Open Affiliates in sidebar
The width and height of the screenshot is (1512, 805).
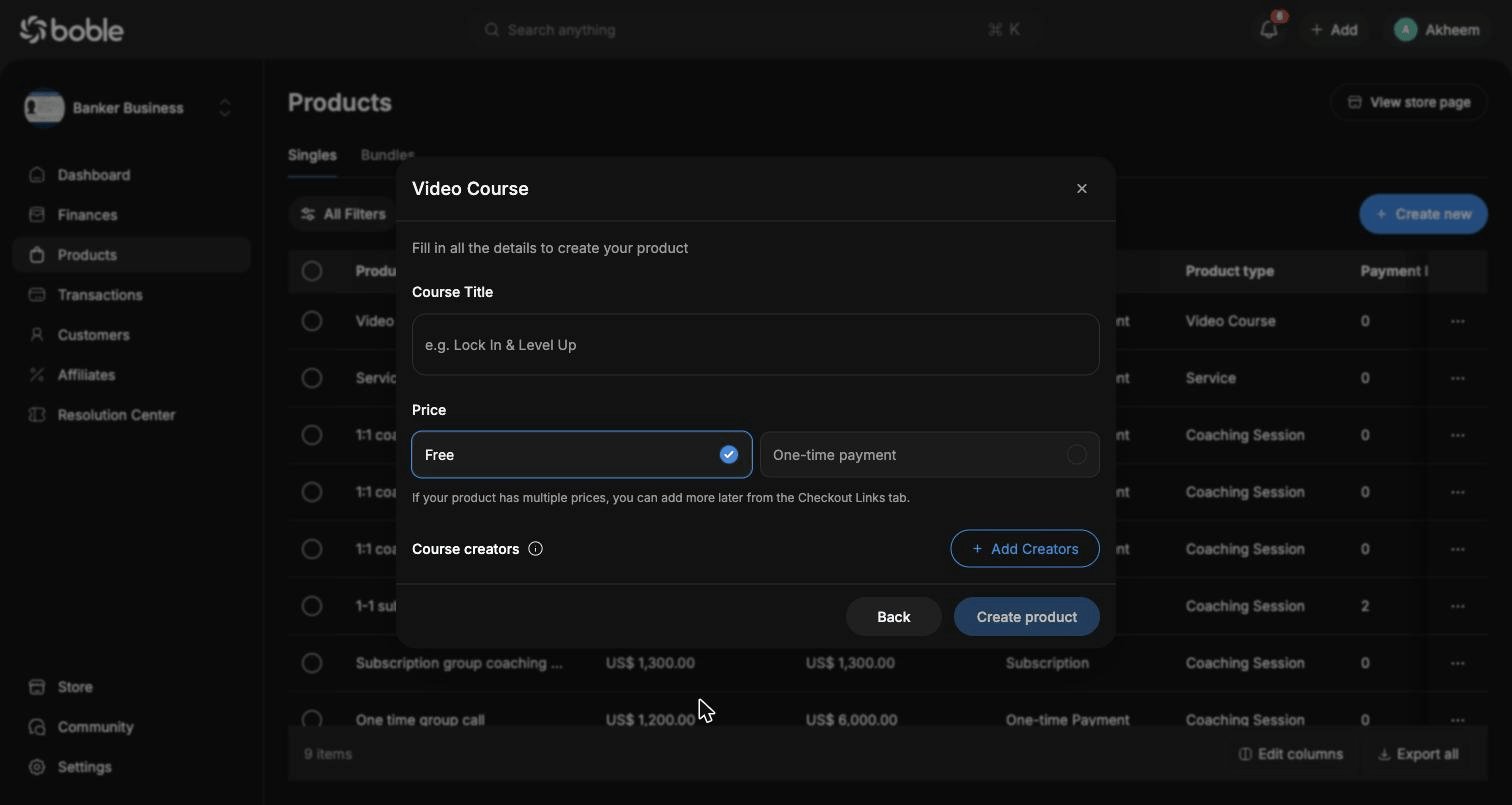[131, 375]
